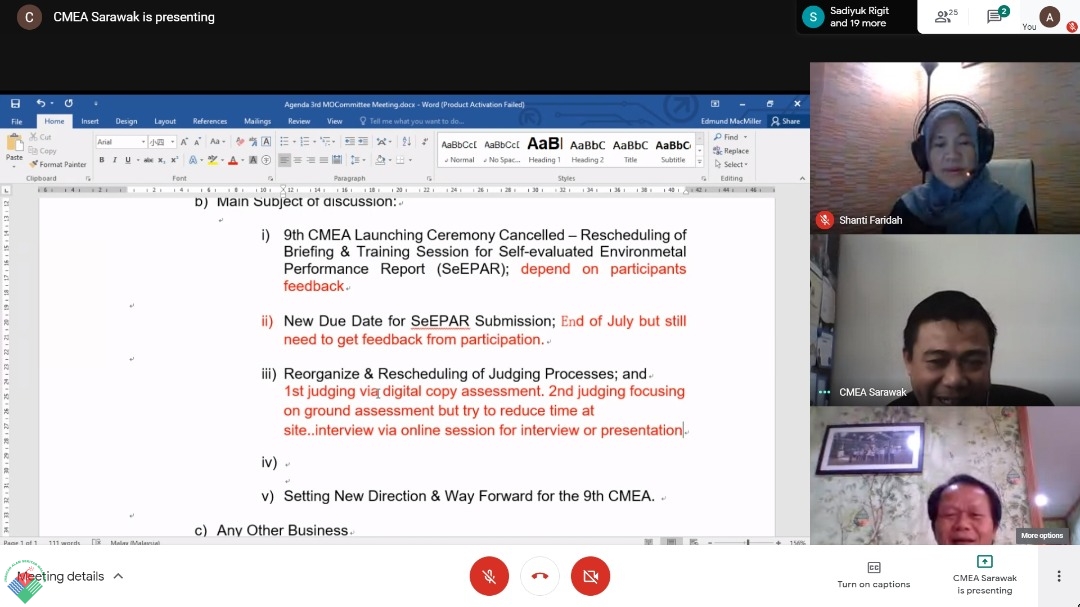Viewport: 1080px width, 607px height.
Task: Decrease paragraph indent
Action: point(350,141)
